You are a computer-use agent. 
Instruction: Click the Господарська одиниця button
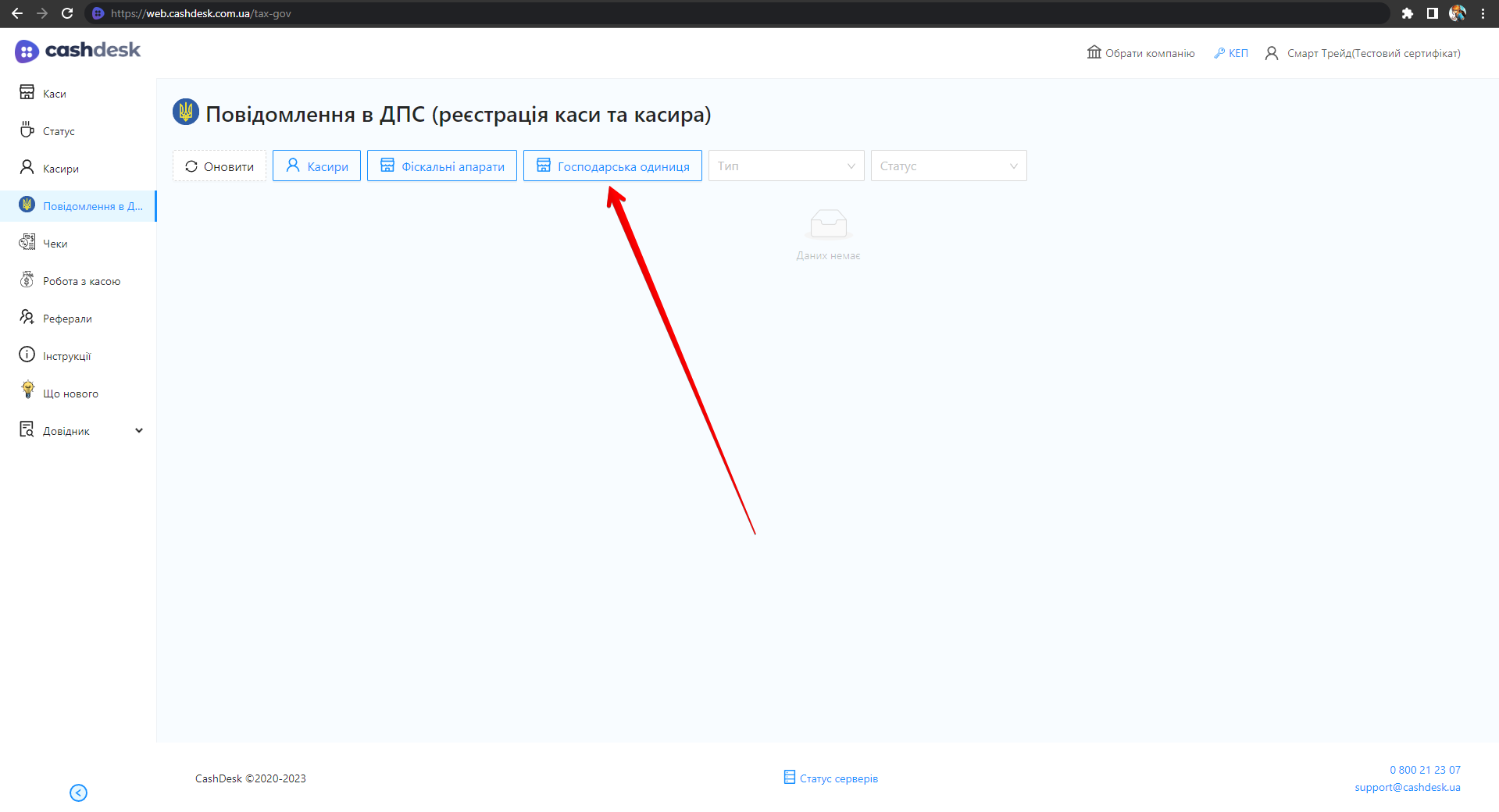[x=612, y=166]
